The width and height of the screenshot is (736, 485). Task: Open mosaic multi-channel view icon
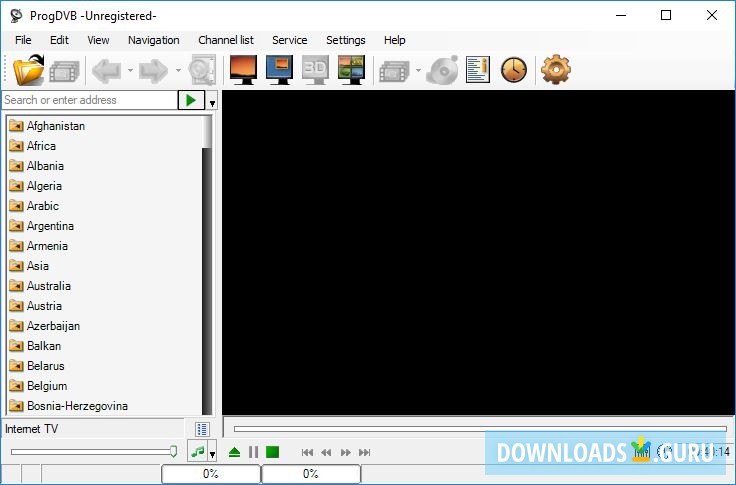(351, 70)
